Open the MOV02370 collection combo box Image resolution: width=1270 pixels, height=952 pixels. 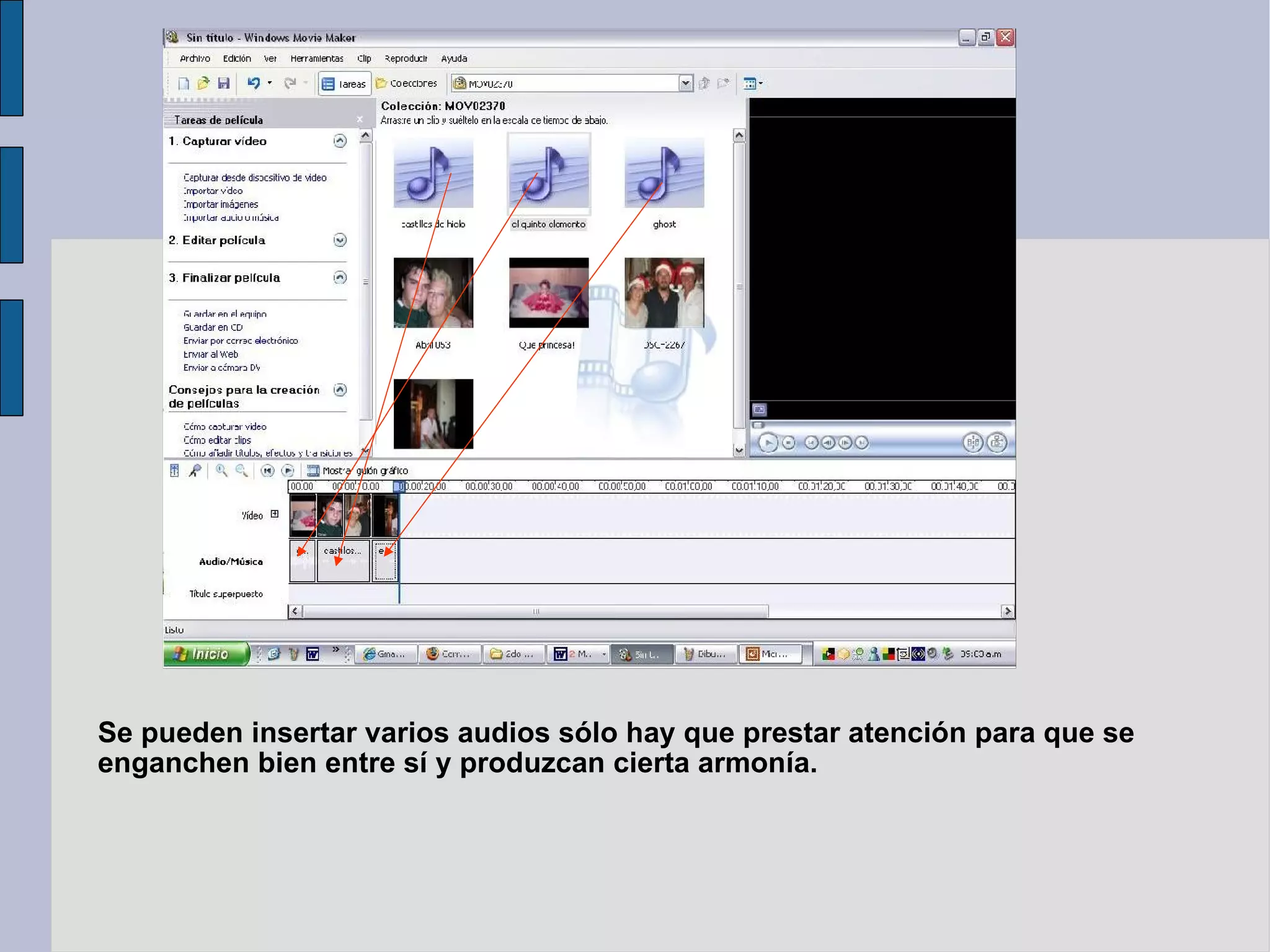point(572,83)
